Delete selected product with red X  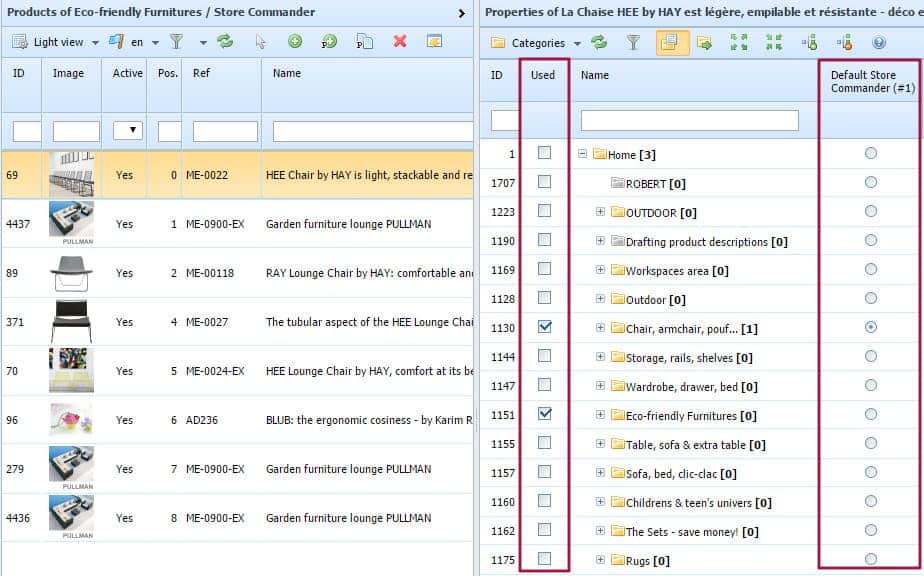point(400,42)
